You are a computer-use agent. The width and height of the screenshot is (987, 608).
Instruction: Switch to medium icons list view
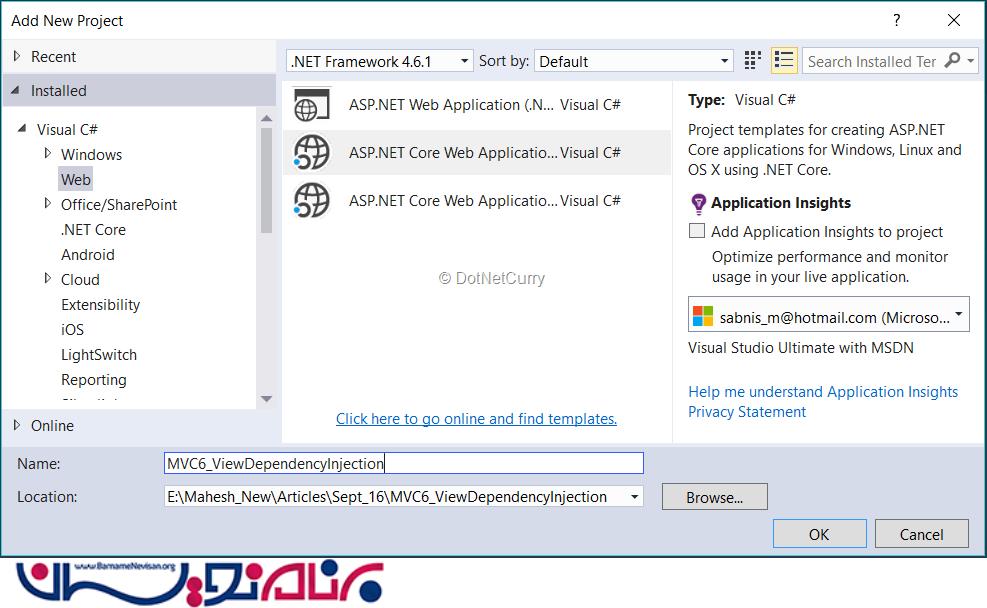pyautogui.click(x=784, y=61)
